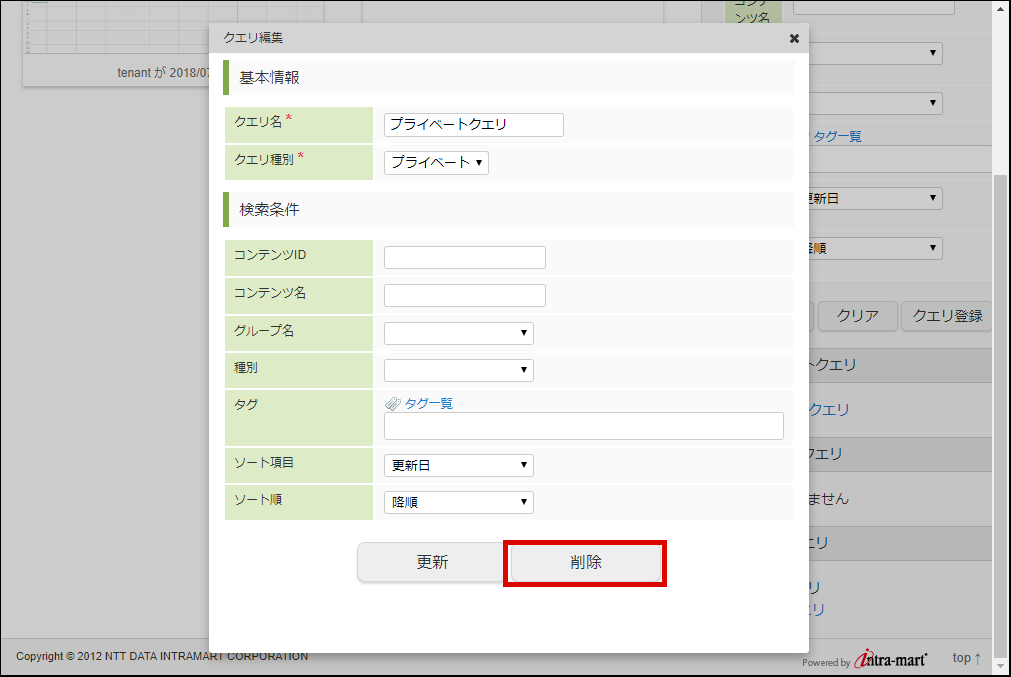Click the クエリ登録 button

(946, 316)
